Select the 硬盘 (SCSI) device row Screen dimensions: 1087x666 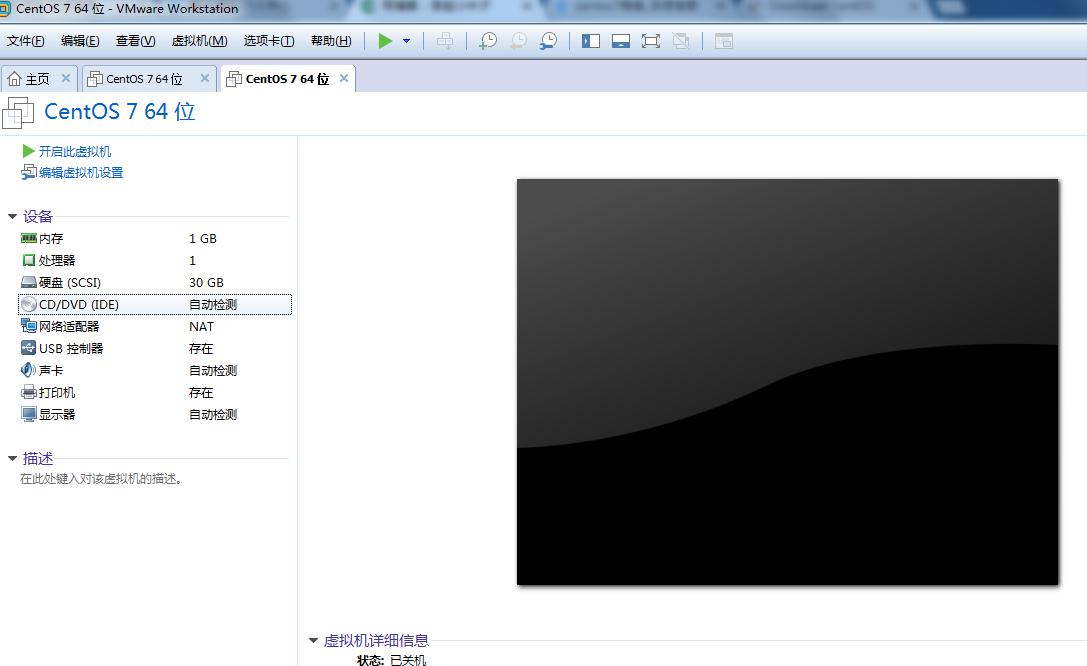tap(155, 283)
